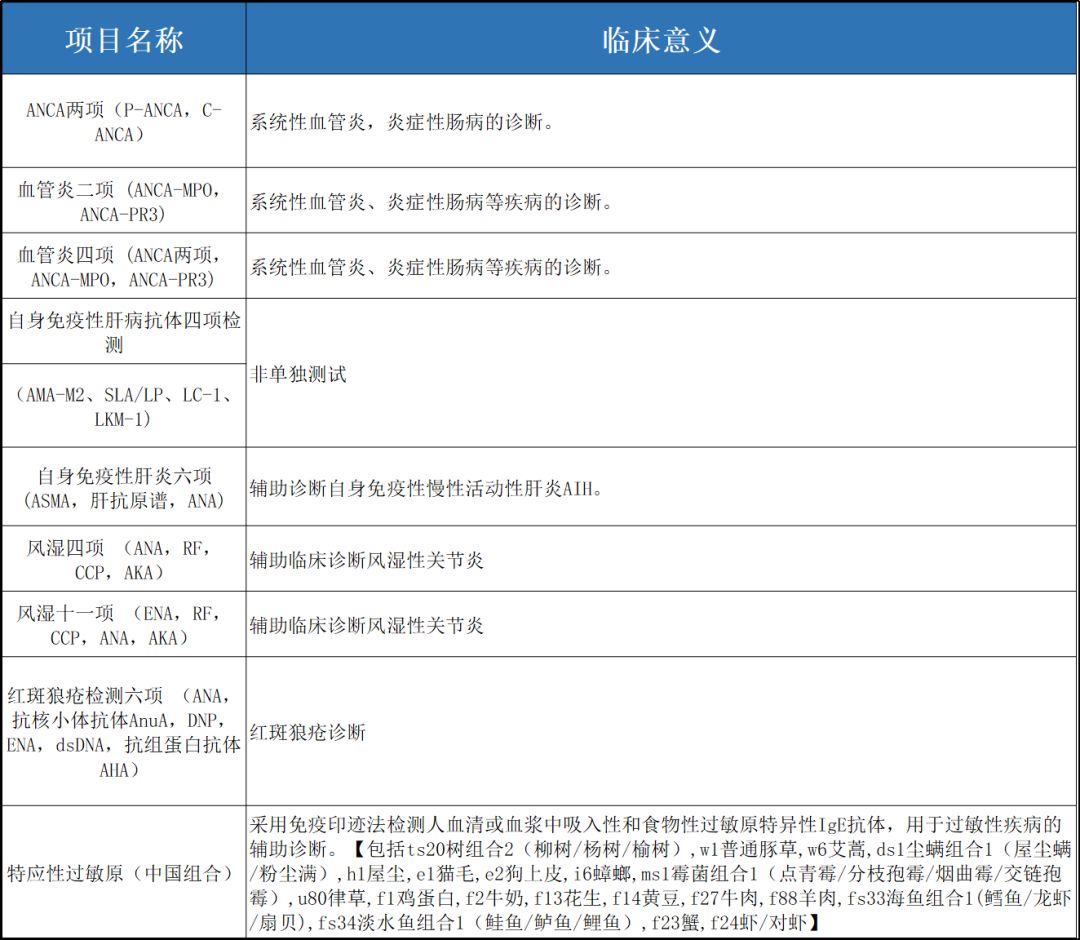Select the 血管炎四项 item name cell
Image resolution: width=1080 pixels, height=940 pixels.
pos(124,267)
